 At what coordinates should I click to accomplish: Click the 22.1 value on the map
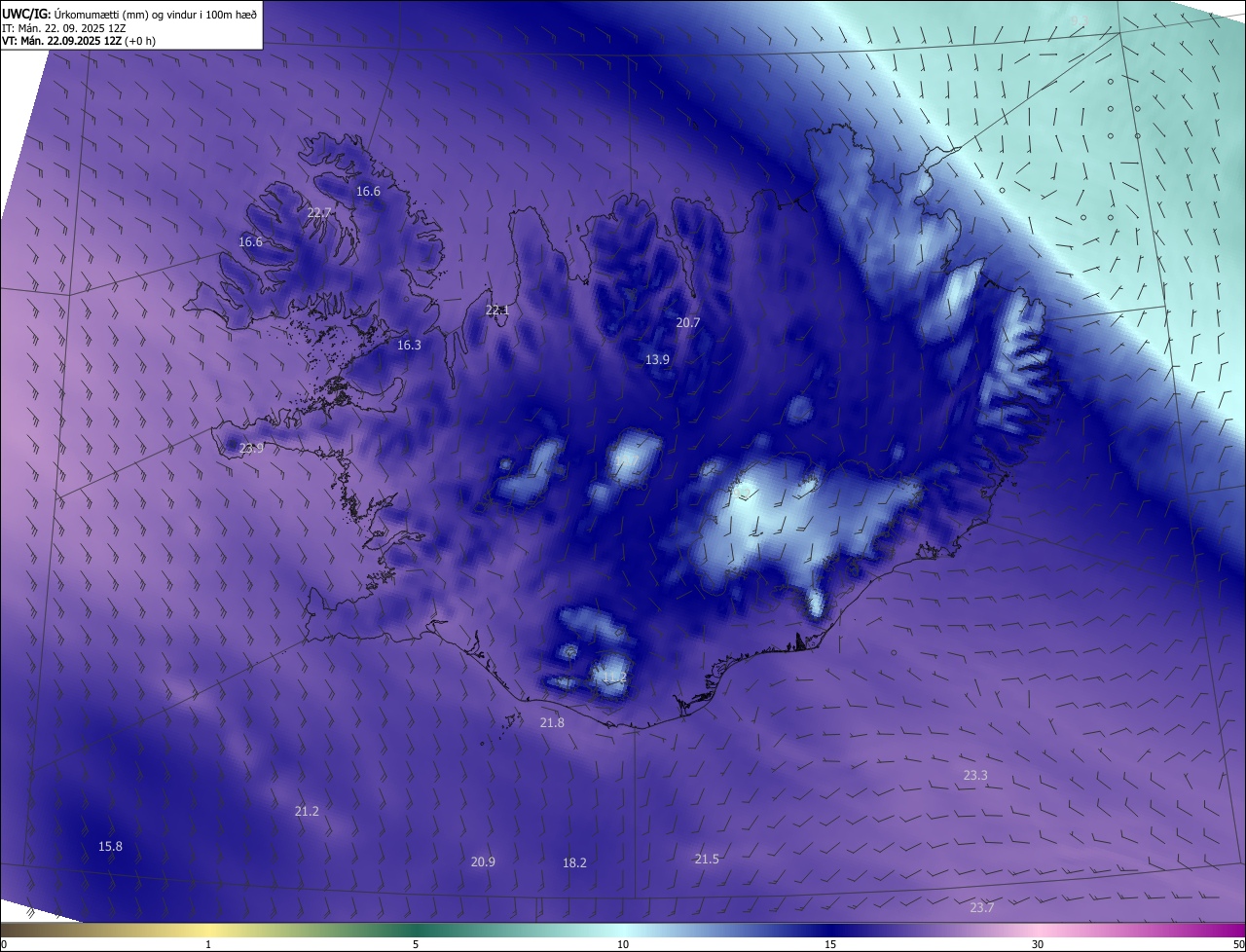pyautogui.click(x=497, y=310)
